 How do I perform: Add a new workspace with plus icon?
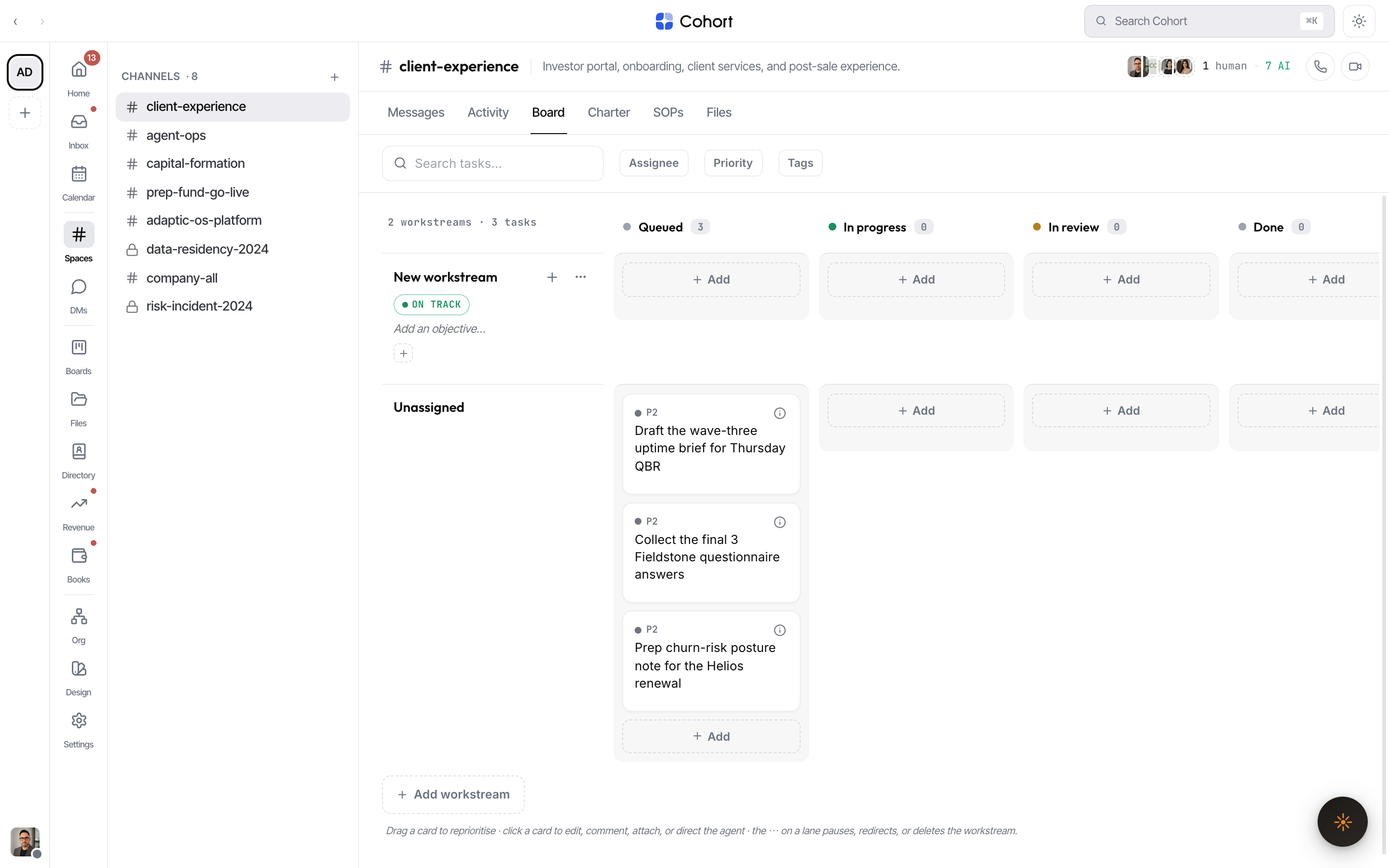pyautogui.click(x=25, y=113)
